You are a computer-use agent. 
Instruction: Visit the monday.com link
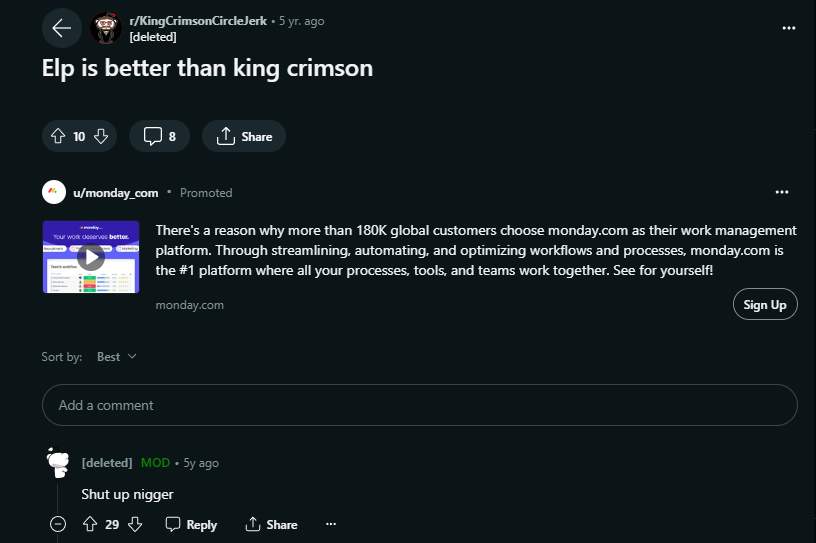(190, 305)
